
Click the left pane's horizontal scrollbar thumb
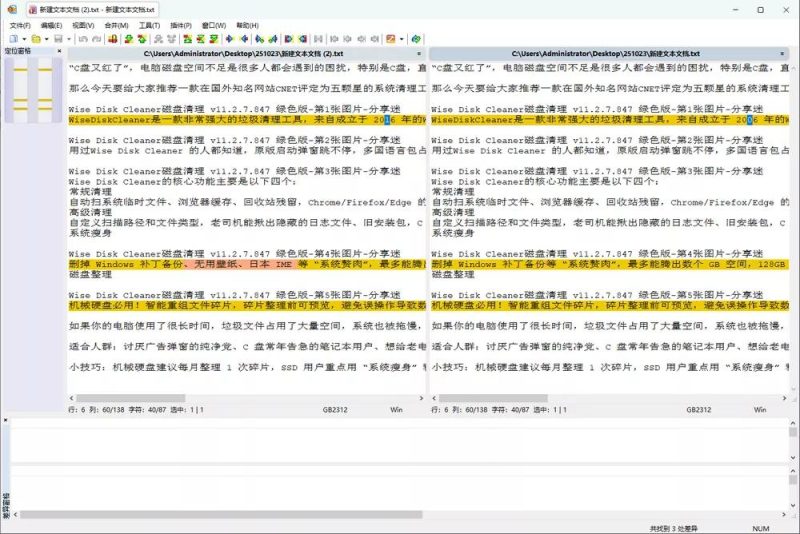point(131,398)
